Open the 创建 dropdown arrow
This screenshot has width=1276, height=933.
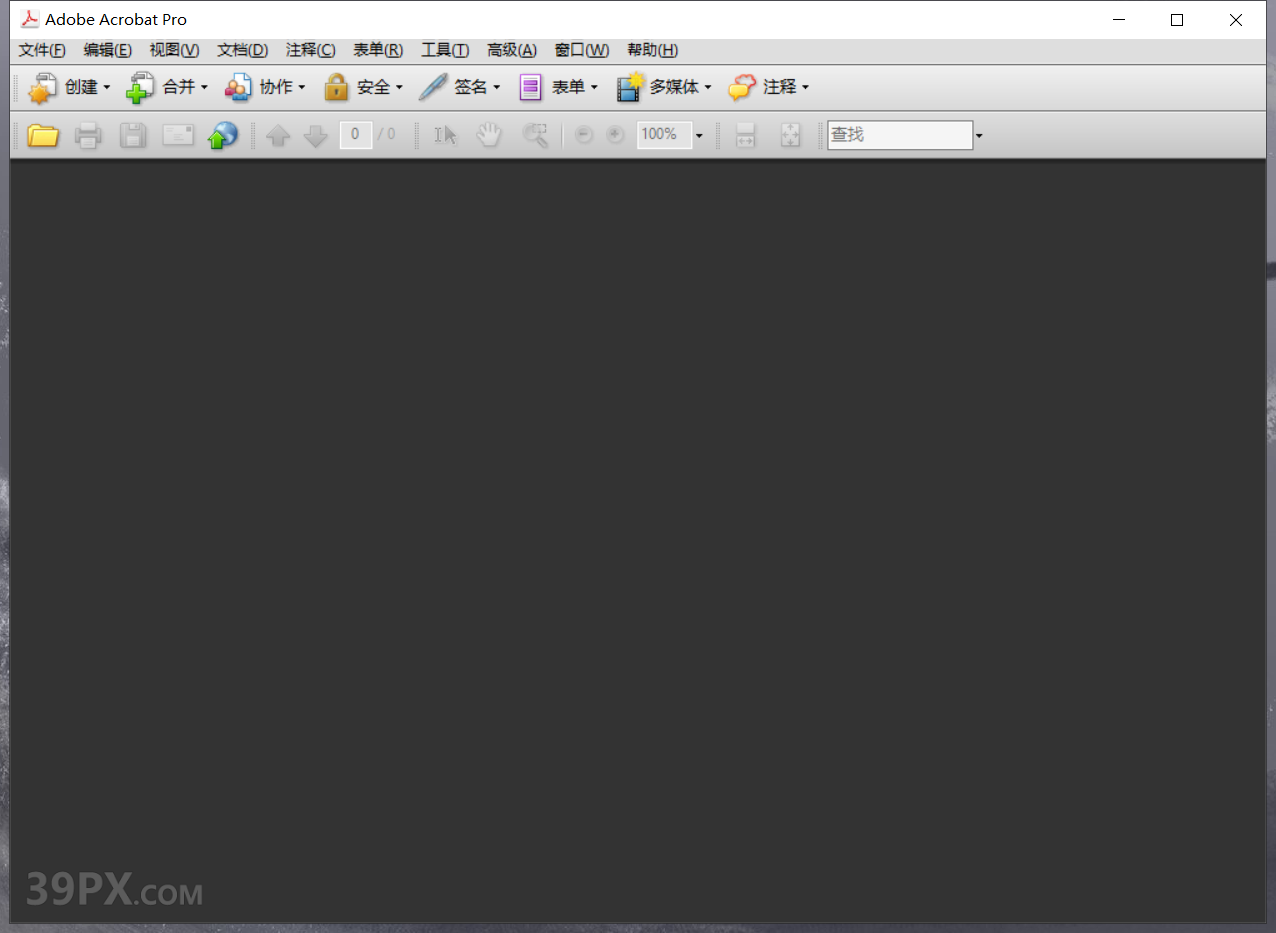pyautogui.click(x=108, y=87)
